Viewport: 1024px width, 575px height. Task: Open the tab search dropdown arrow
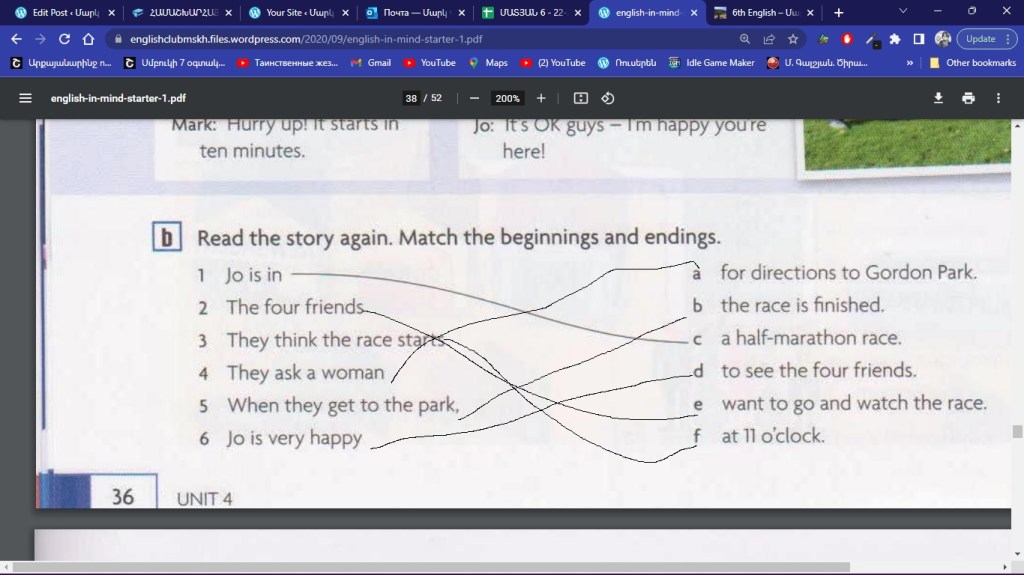click(x=903, y=12)
